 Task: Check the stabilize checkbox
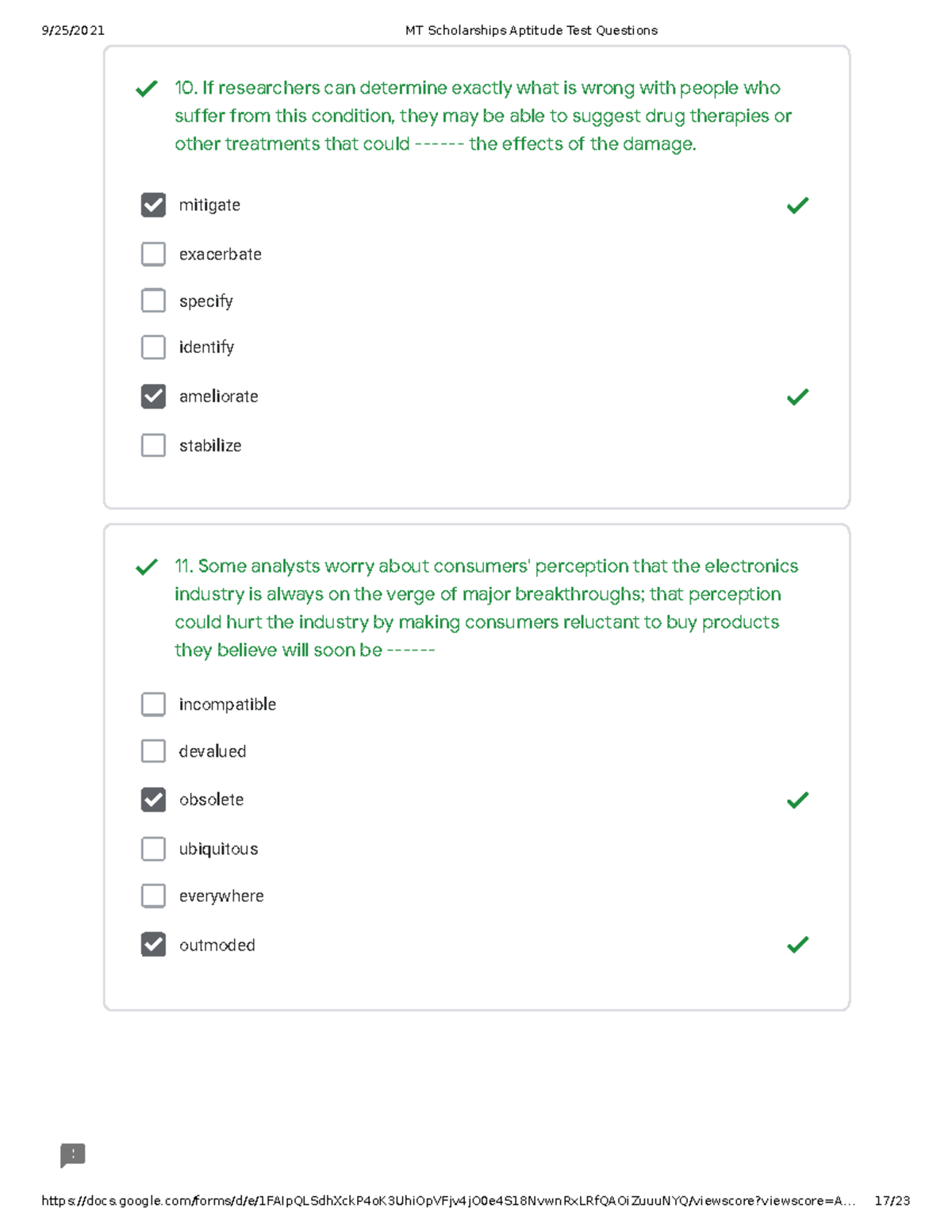[153, 445]
